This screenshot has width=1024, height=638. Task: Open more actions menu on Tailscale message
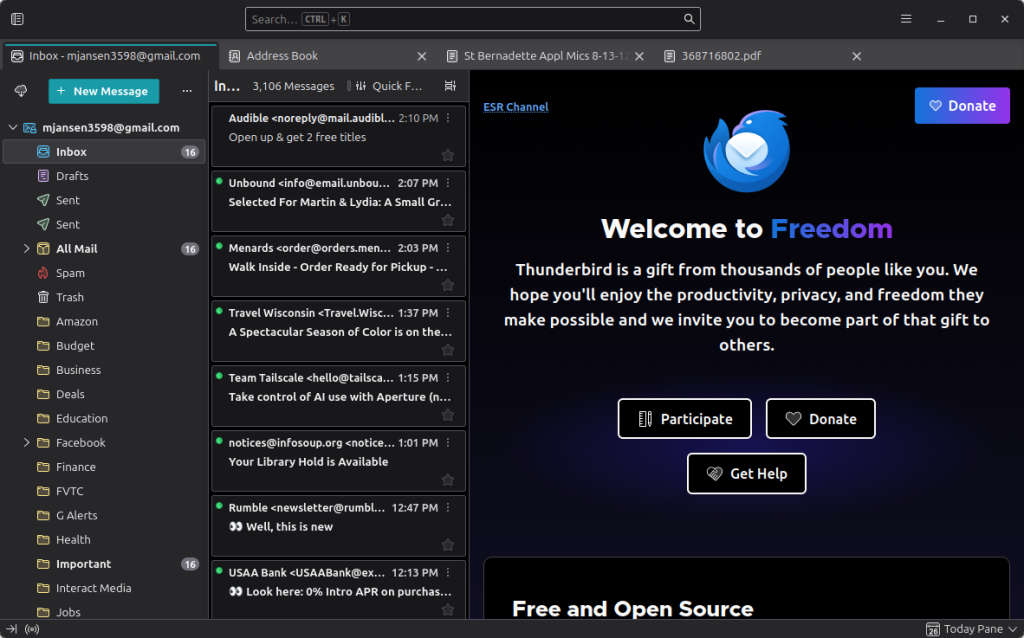(448, 377)
